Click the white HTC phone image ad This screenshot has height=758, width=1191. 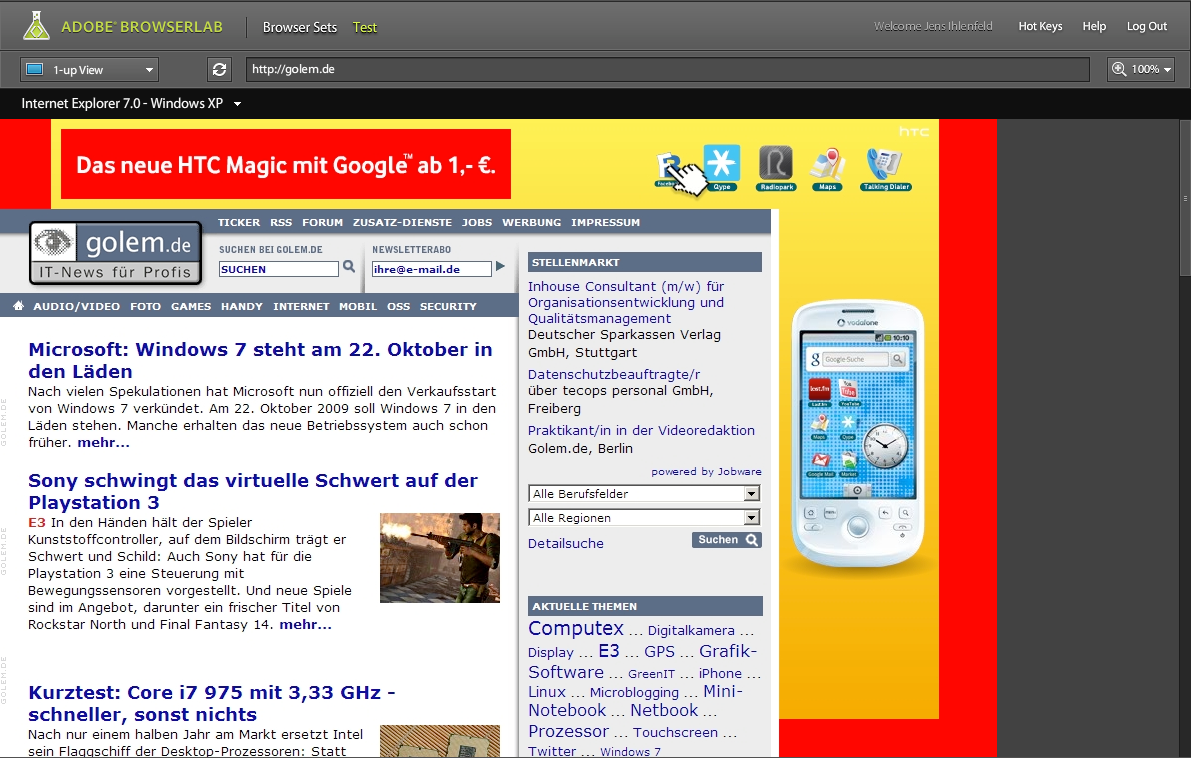coord(858,434)
